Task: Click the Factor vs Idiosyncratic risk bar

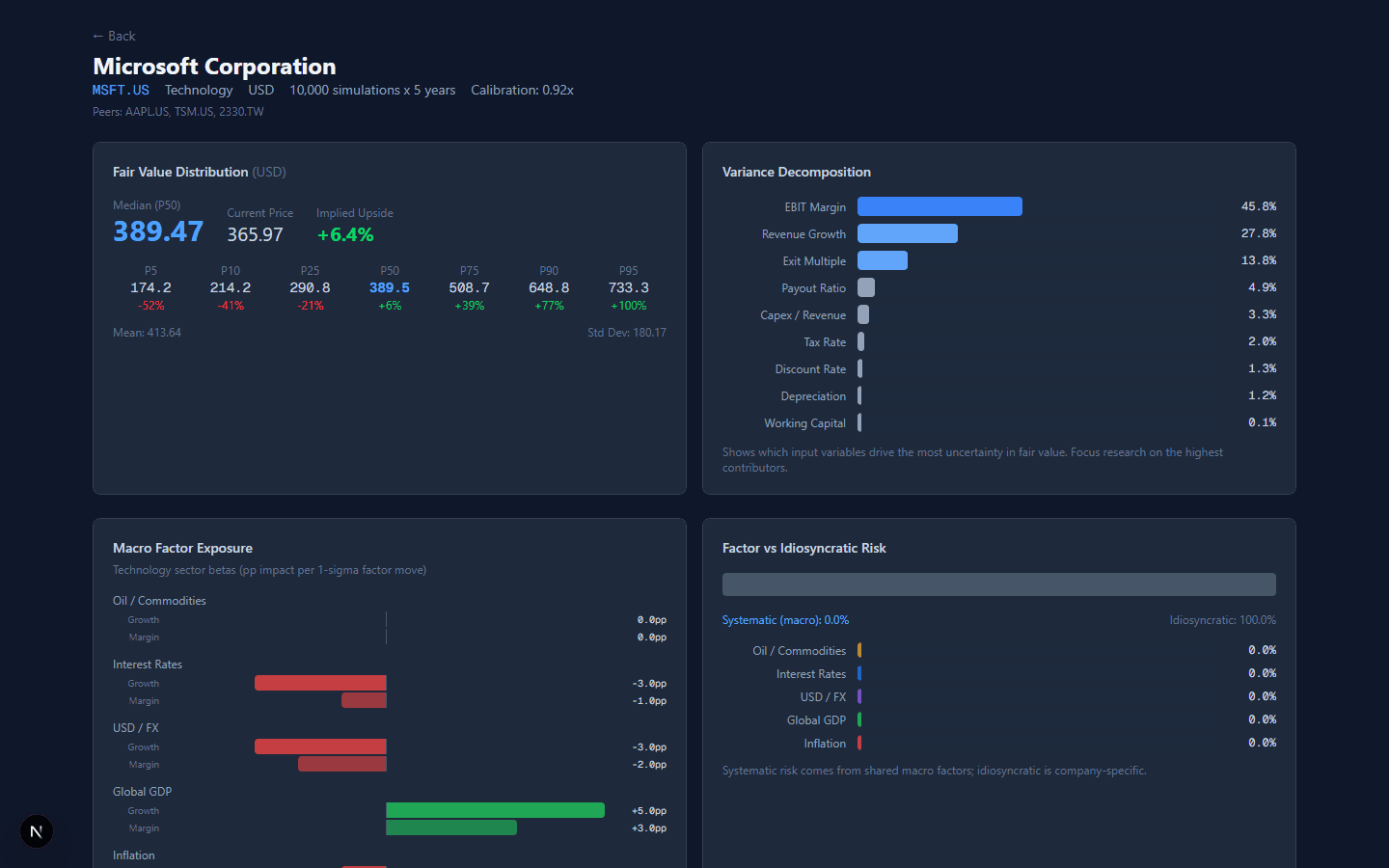Action: click(x=999, y=584)
